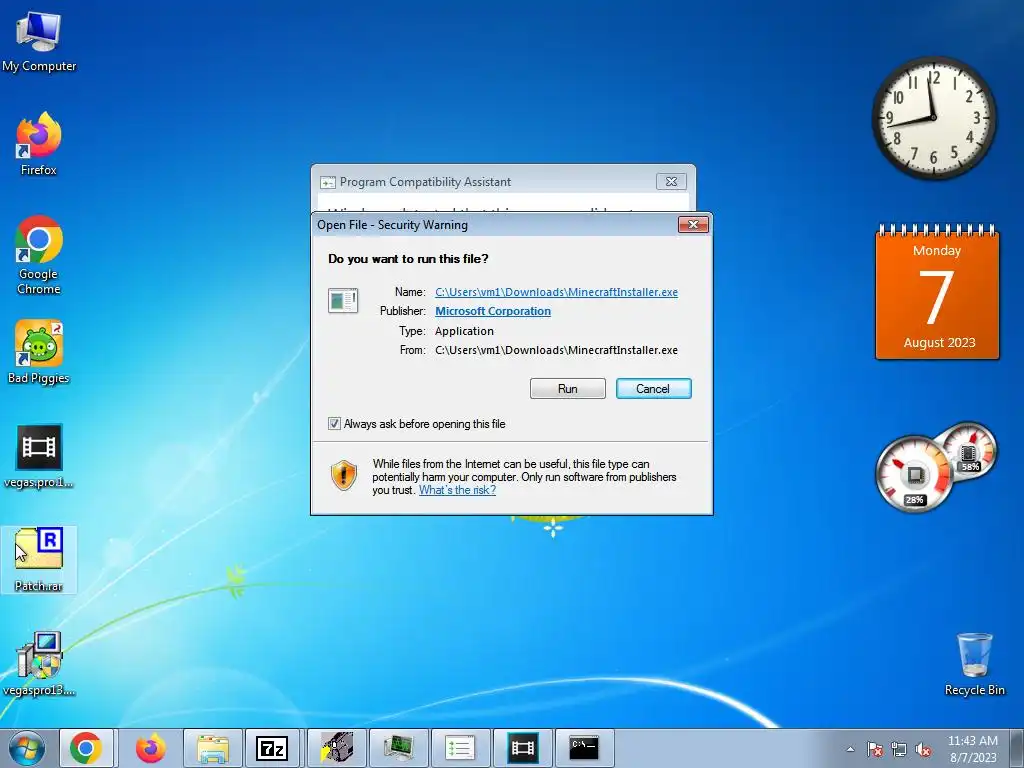Select the vegaspro13 installer desktop icon
The image size is (1024, 768).
39,664
